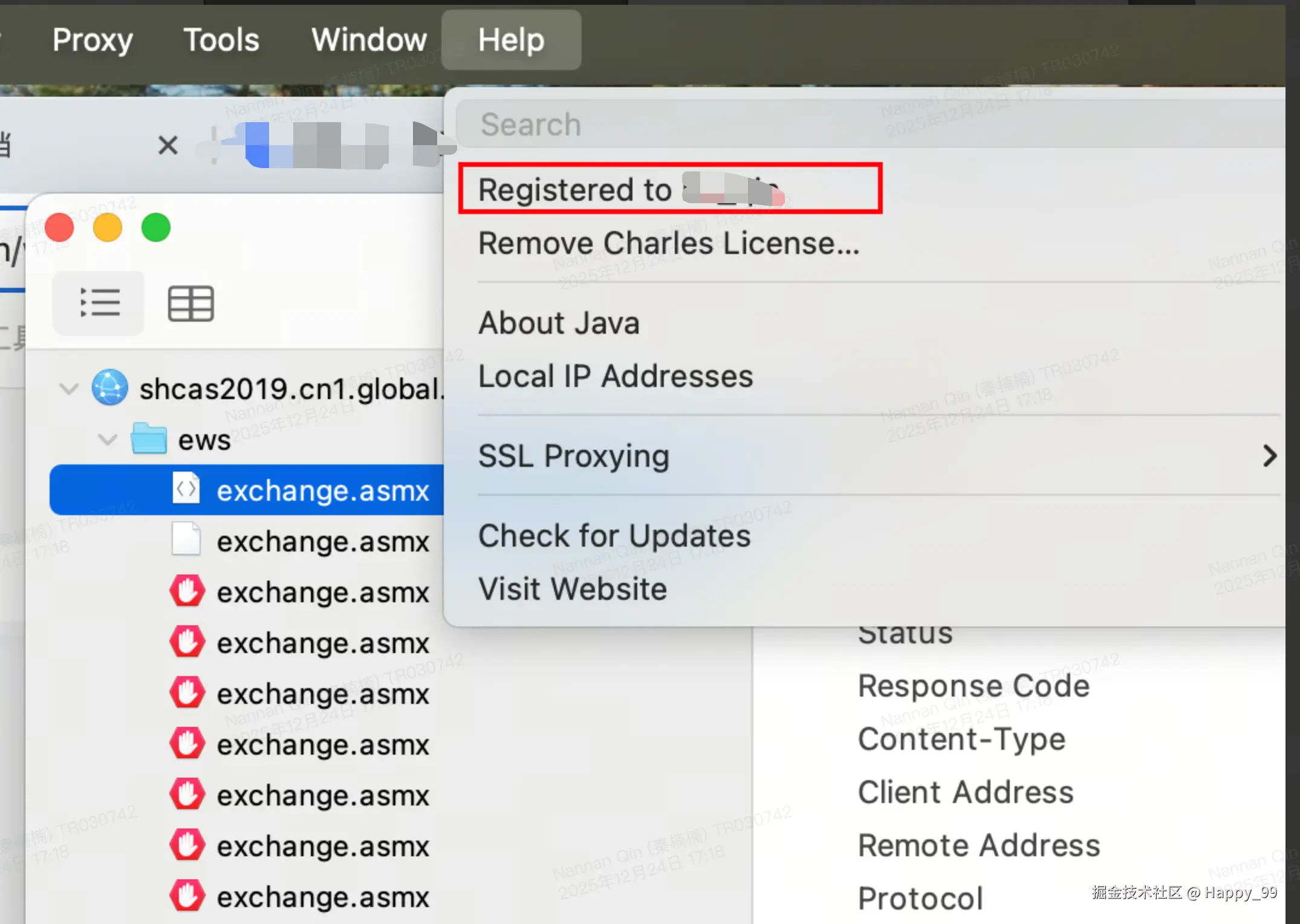Image resolution: width=1300 pixels, height=924 pixels.
Task: Switch to Sequence table view icon
Action: (190, 303)
